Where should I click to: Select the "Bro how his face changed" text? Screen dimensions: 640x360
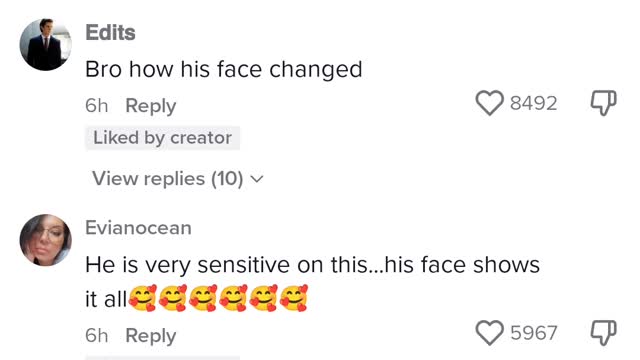pyautogui.click(x=224, y=69)
